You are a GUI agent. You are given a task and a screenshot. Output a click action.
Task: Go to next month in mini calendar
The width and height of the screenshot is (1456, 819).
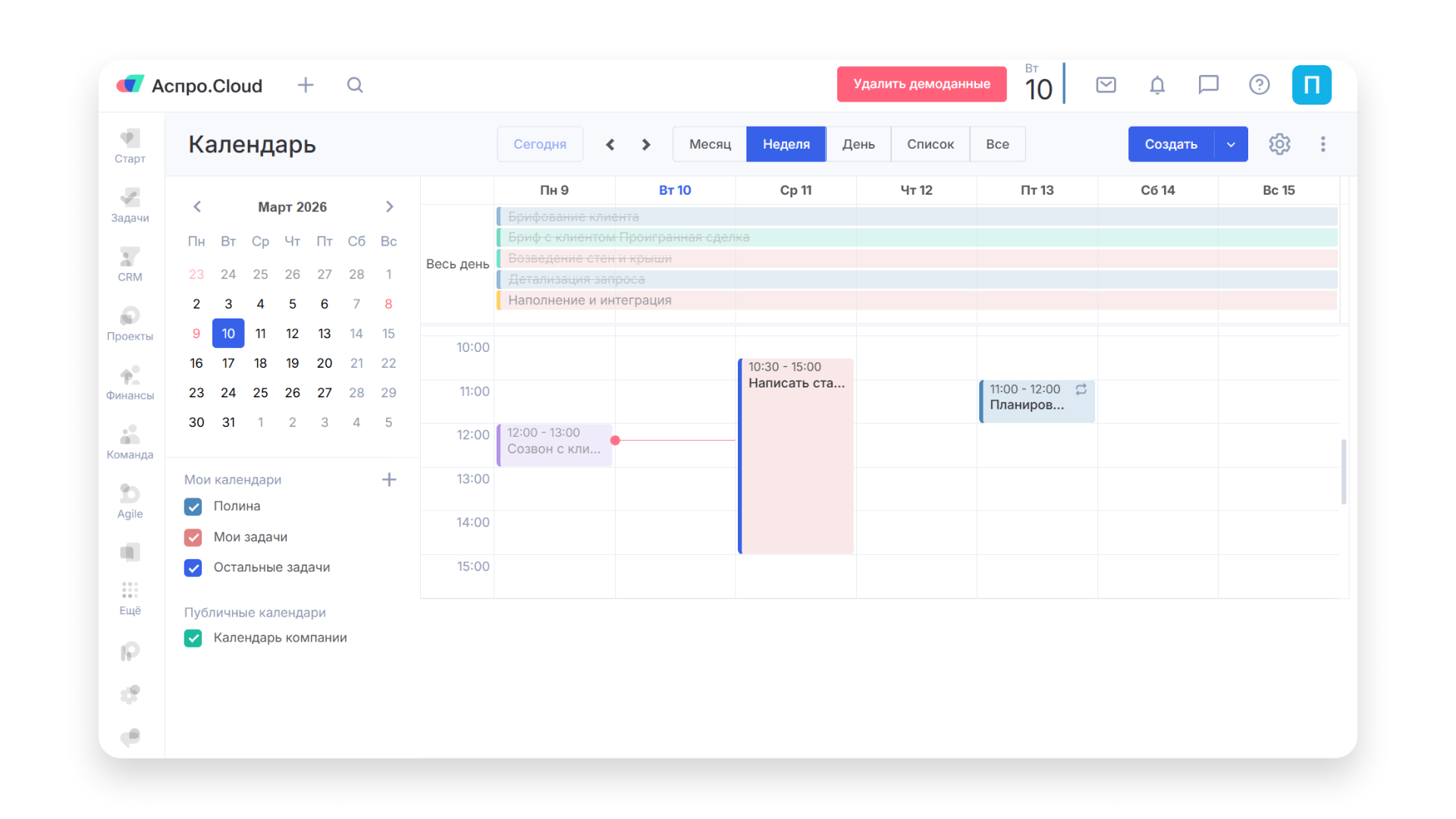389,207
